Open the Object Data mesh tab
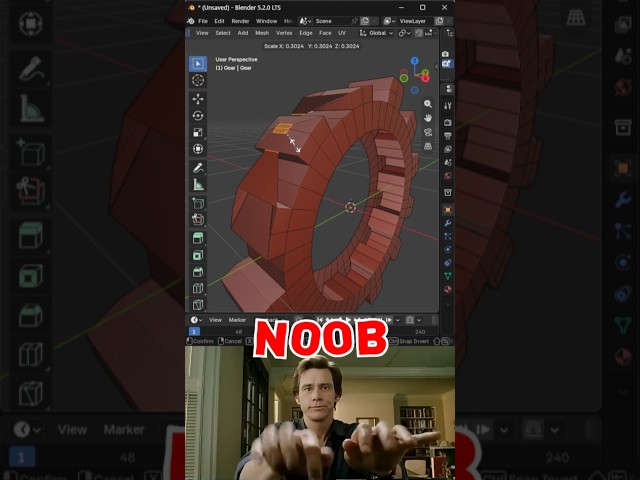Viewport: 640px width, 480px height. (448, 276)
